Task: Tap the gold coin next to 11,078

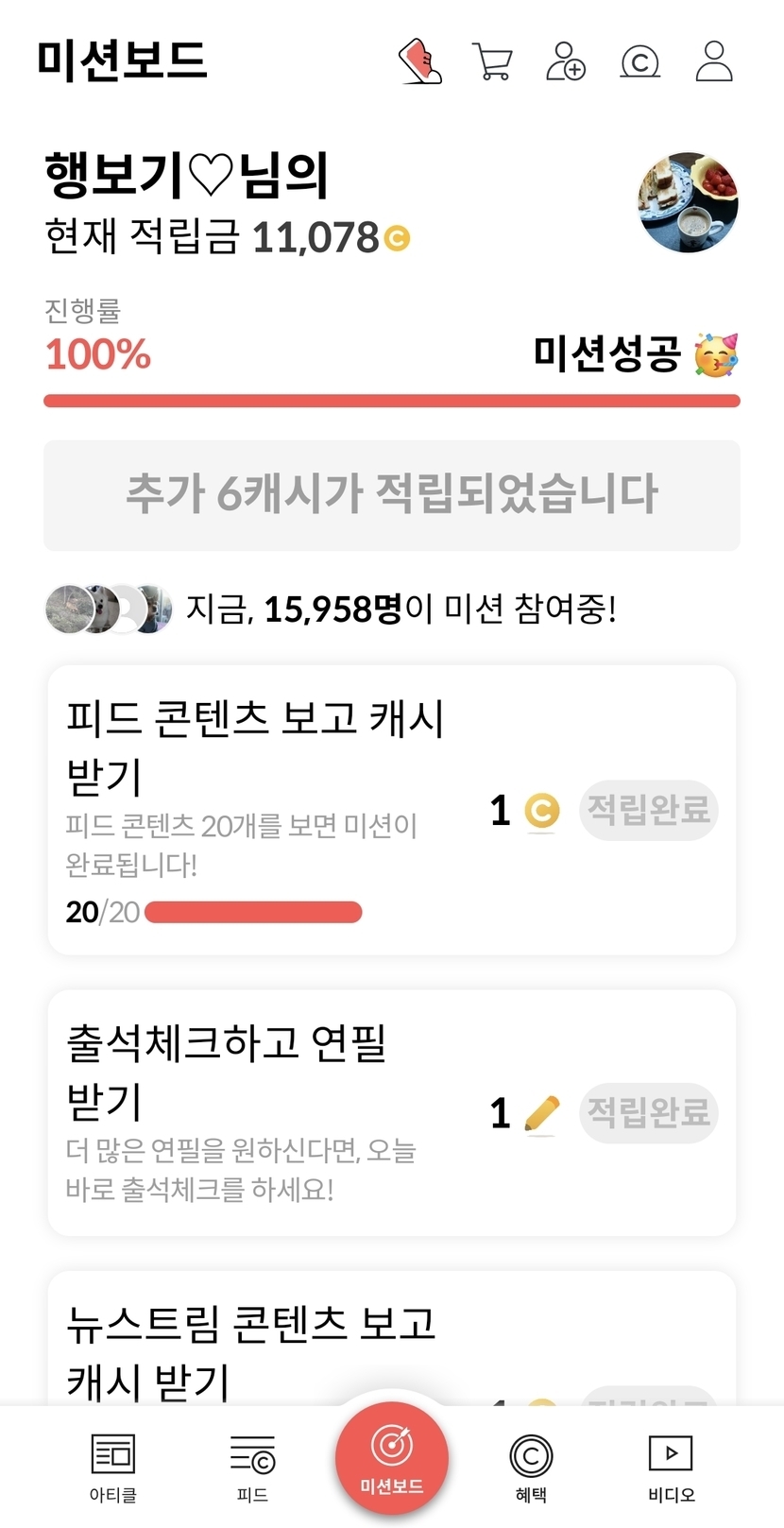Action: (398, 238)
